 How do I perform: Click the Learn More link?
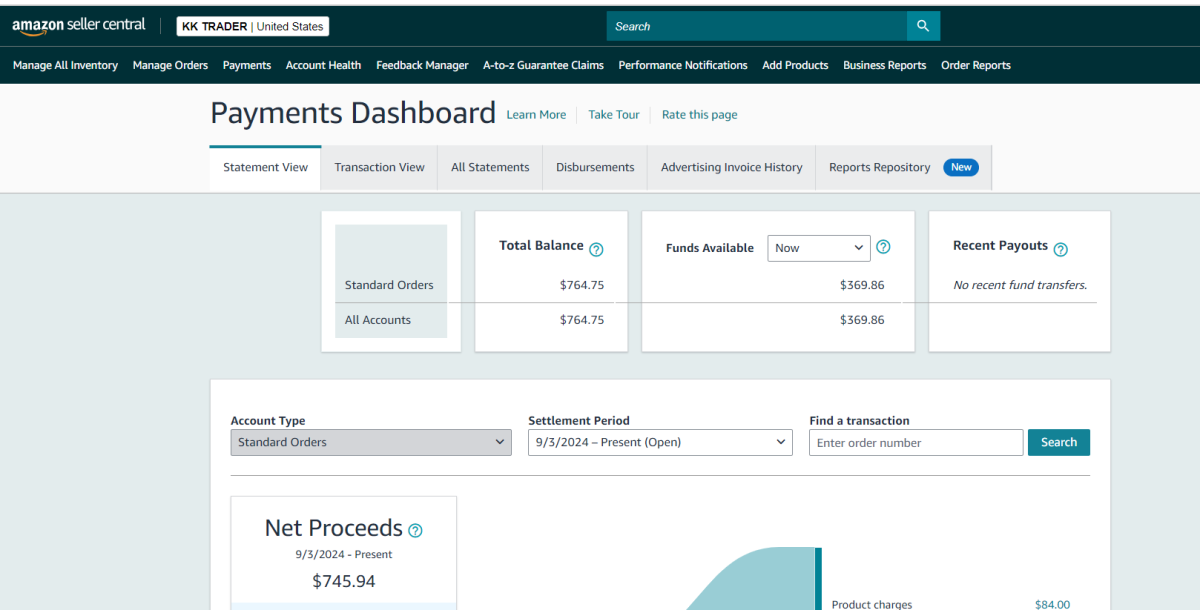536,115
